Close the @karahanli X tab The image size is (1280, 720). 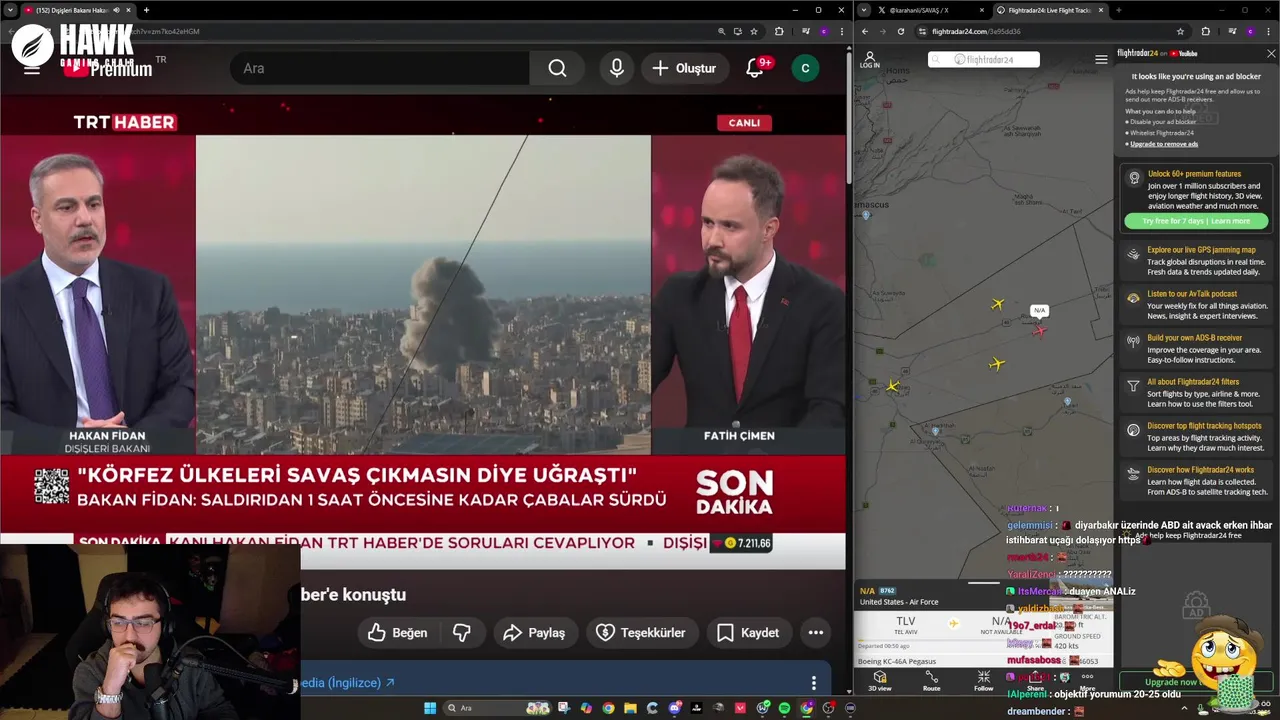tap(983, 10)
